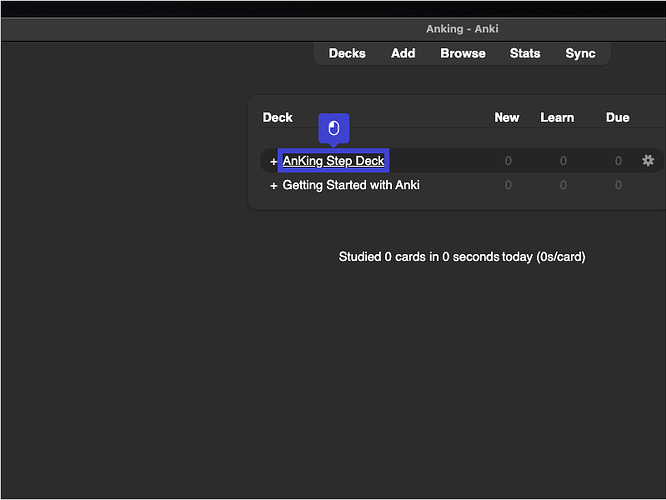Click Add to create a card
This screenshot has height=500, width=666.
[x=403, y=54]
